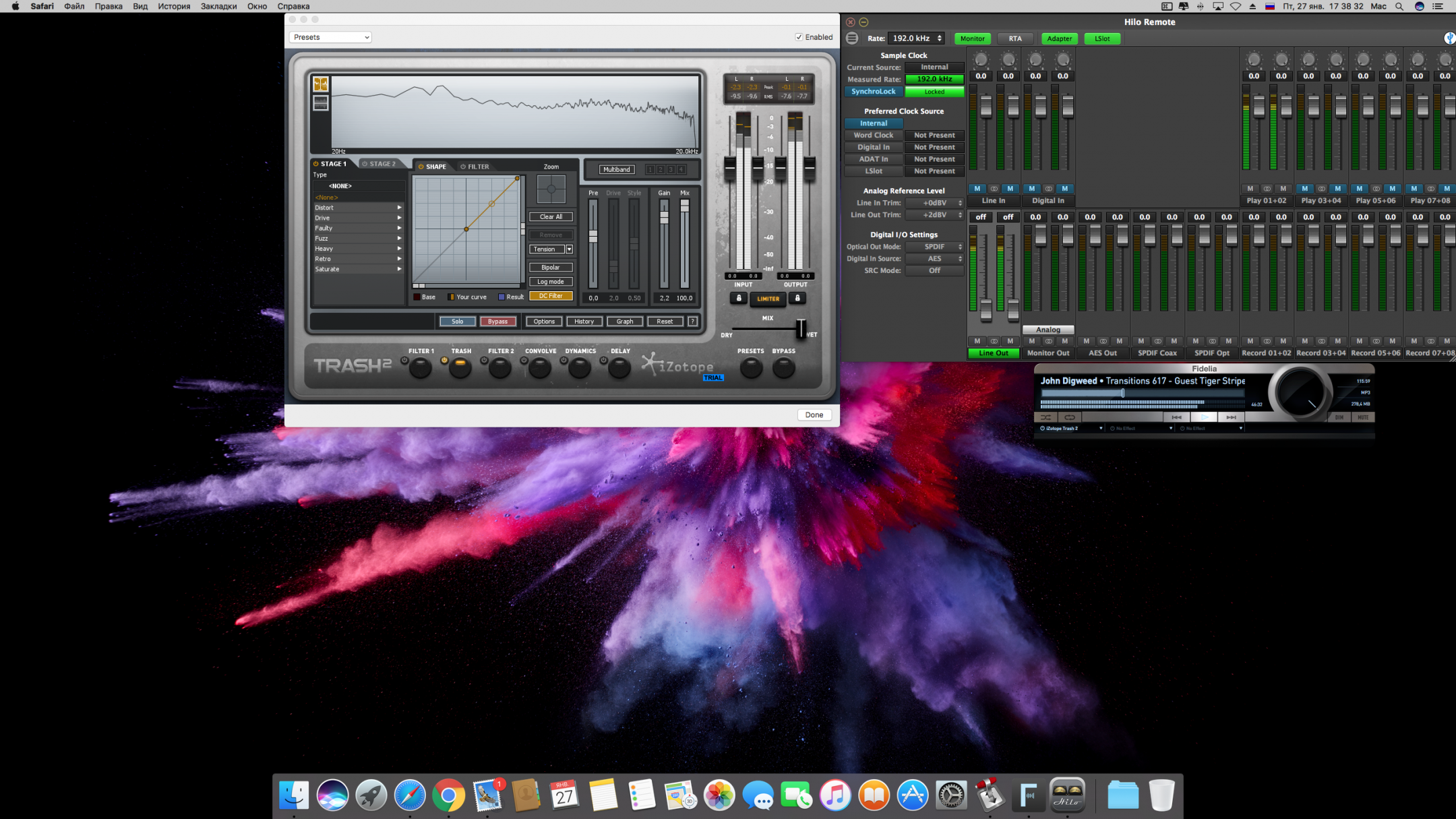Open the История menu in the menu bar
Screen dimensions: 1456x819
(174, 6)
